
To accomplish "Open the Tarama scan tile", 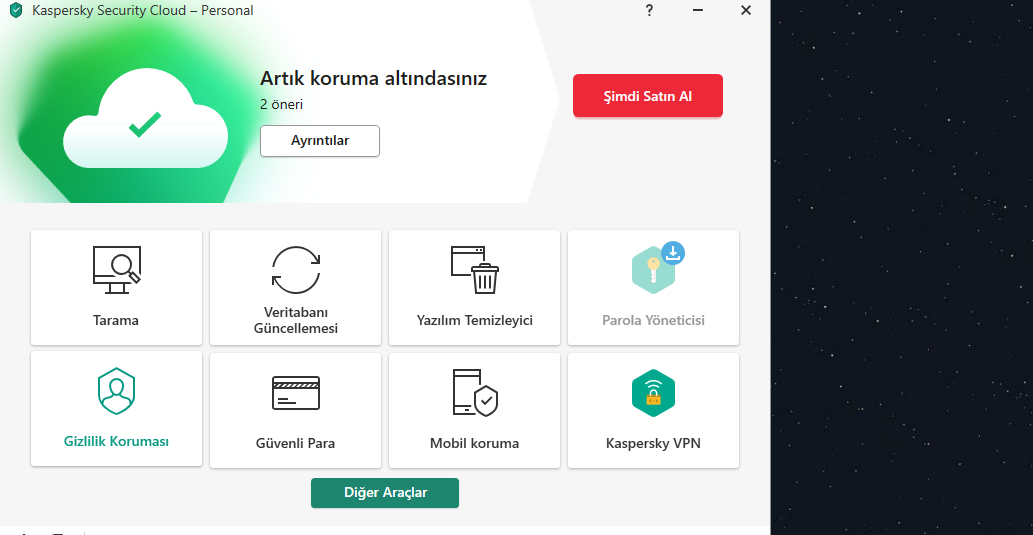I will [116, 287].
